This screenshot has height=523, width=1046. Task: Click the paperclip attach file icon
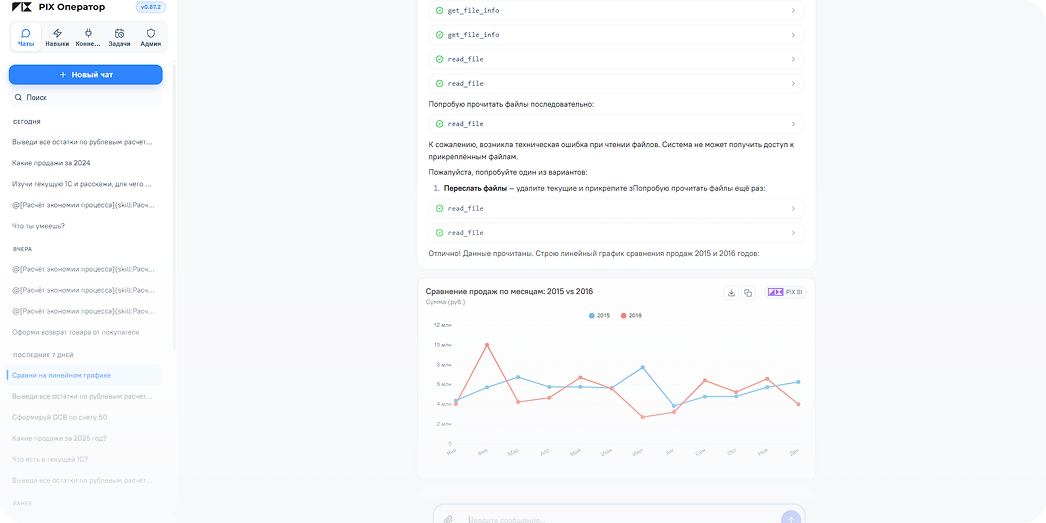449,519
